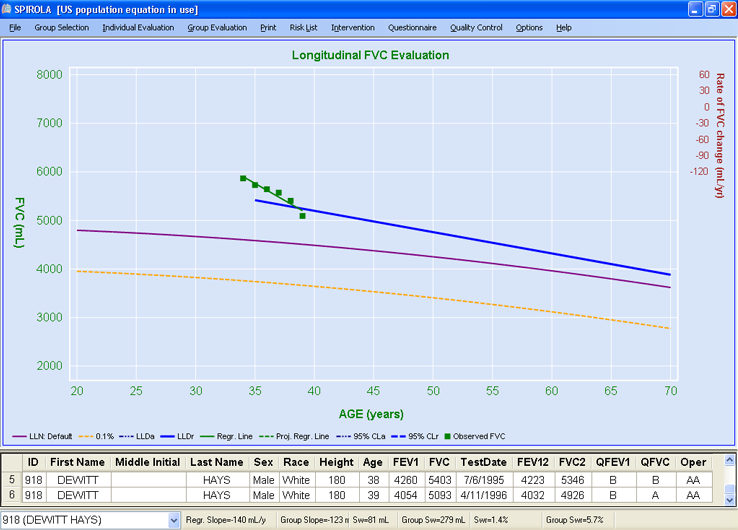Screen dimensions: 738x530
Task: Open the Quality Control menu
Action: click(476, 27)
